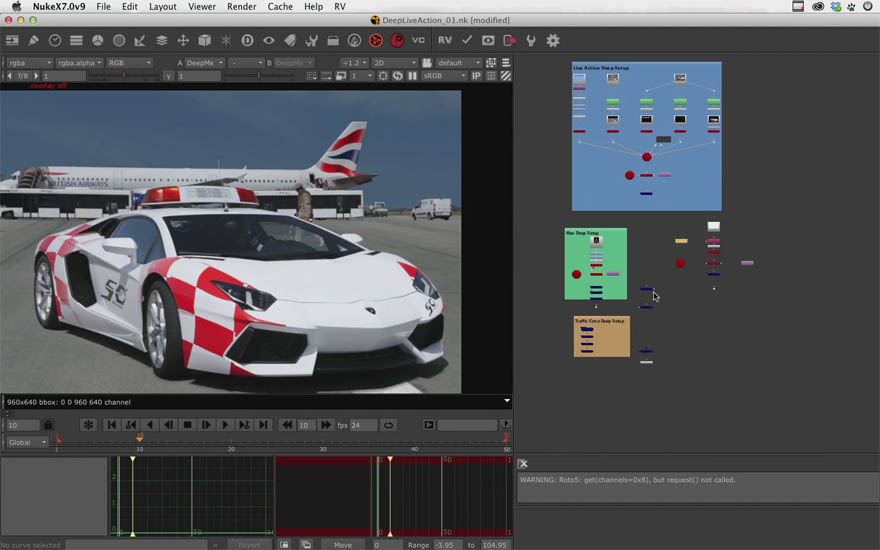
Task: Open the Furnace red circular plugin icon
Action: [x=375, y=40]
